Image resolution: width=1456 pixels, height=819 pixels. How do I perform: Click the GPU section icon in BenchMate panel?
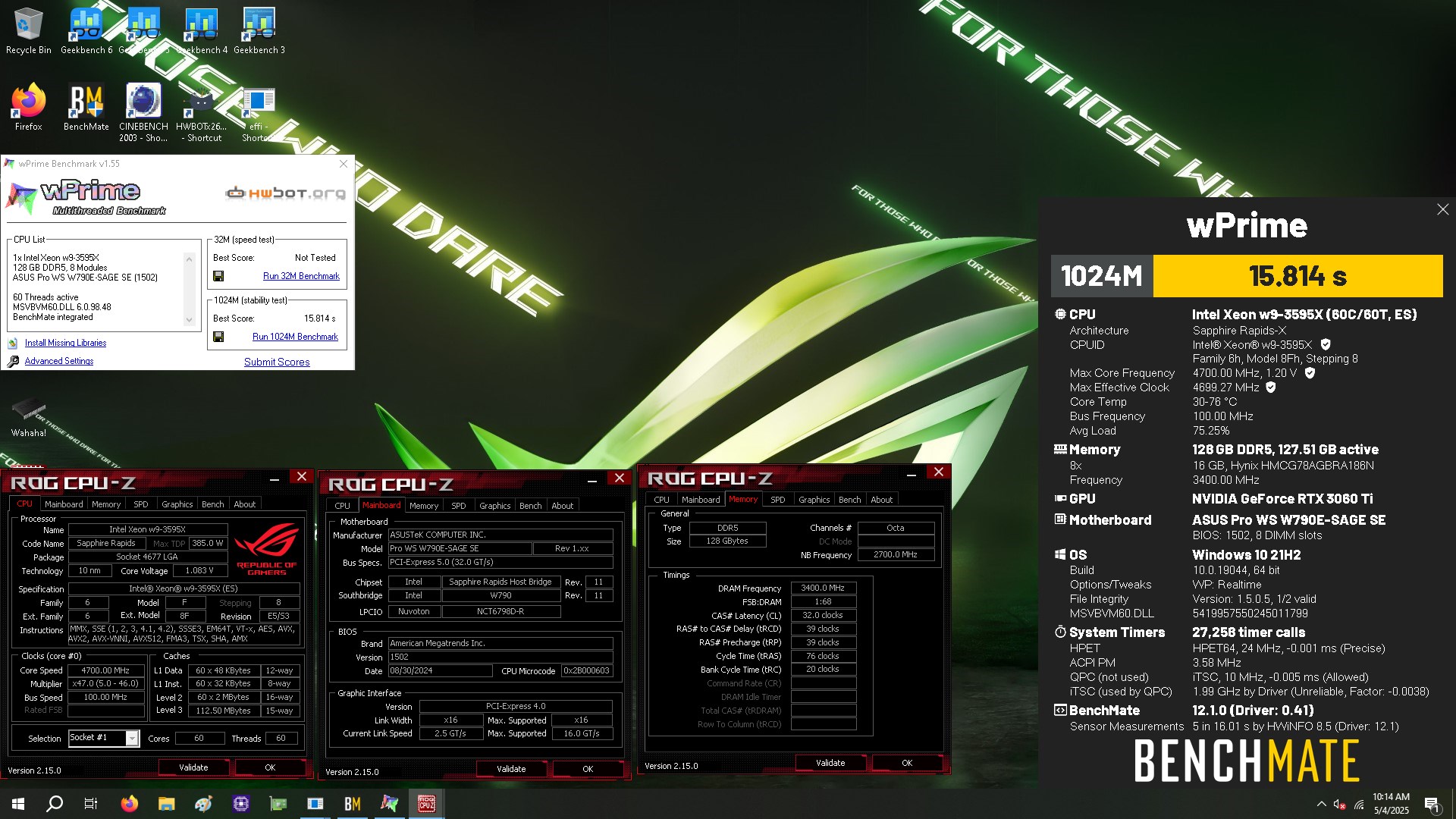point(1060,498)
